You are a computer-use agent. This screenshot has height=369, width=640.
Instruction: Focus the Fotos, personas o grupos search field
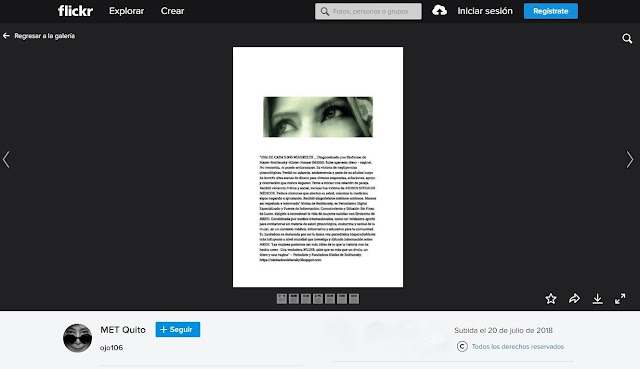[x=368, y=11]
